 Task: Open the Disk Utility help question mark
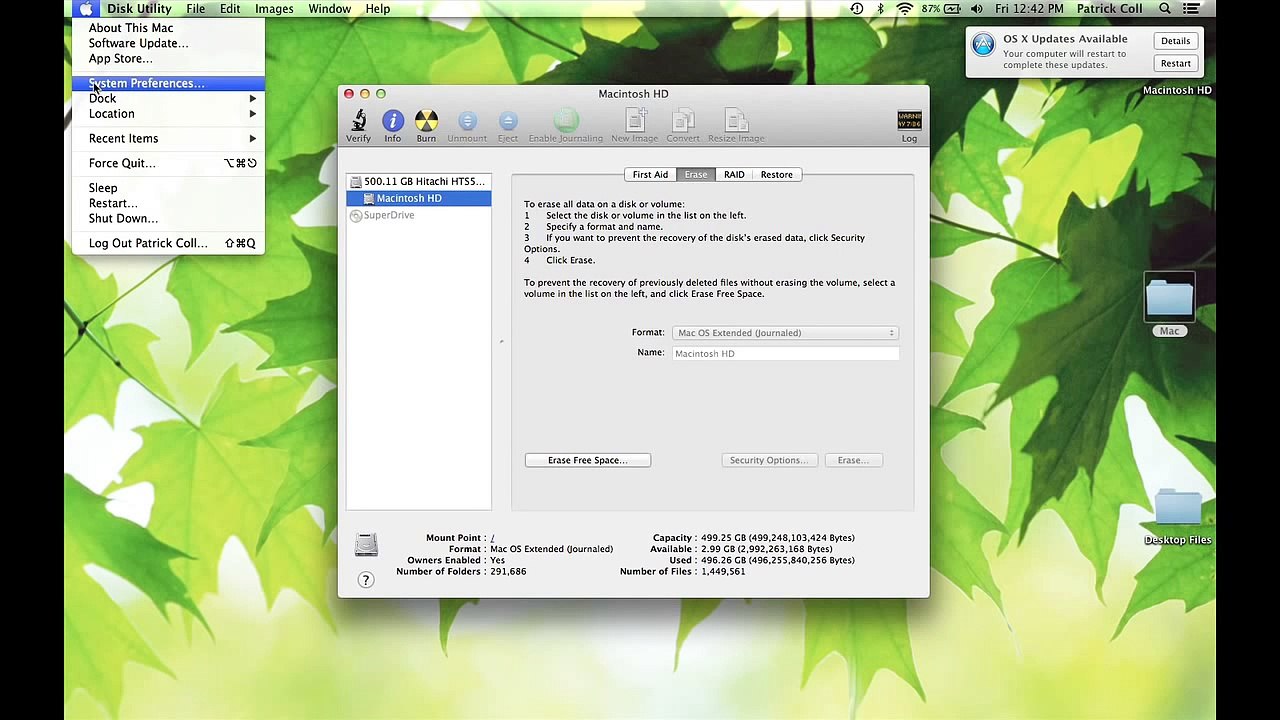tap(366, 580)
